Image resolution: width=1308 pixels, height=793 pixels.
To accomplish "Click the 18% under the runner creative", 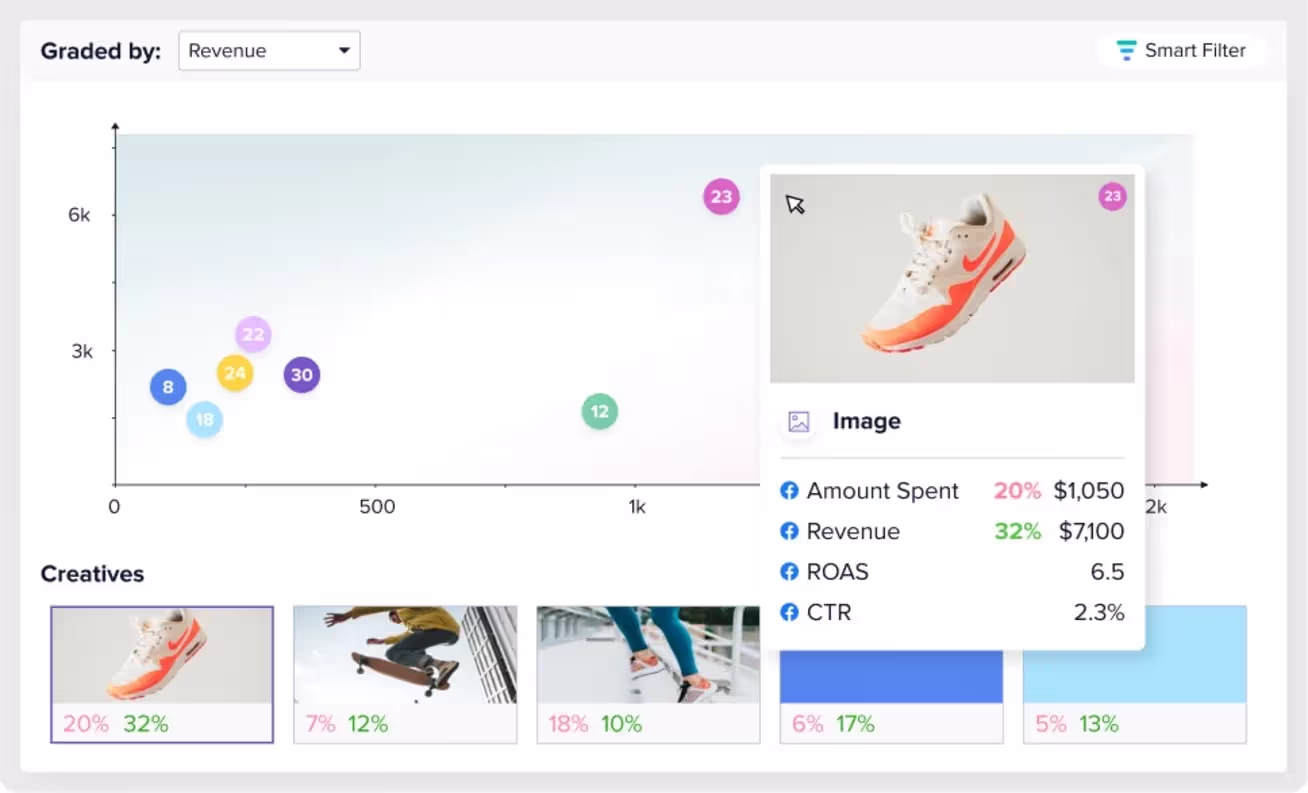I will (568, 723).
